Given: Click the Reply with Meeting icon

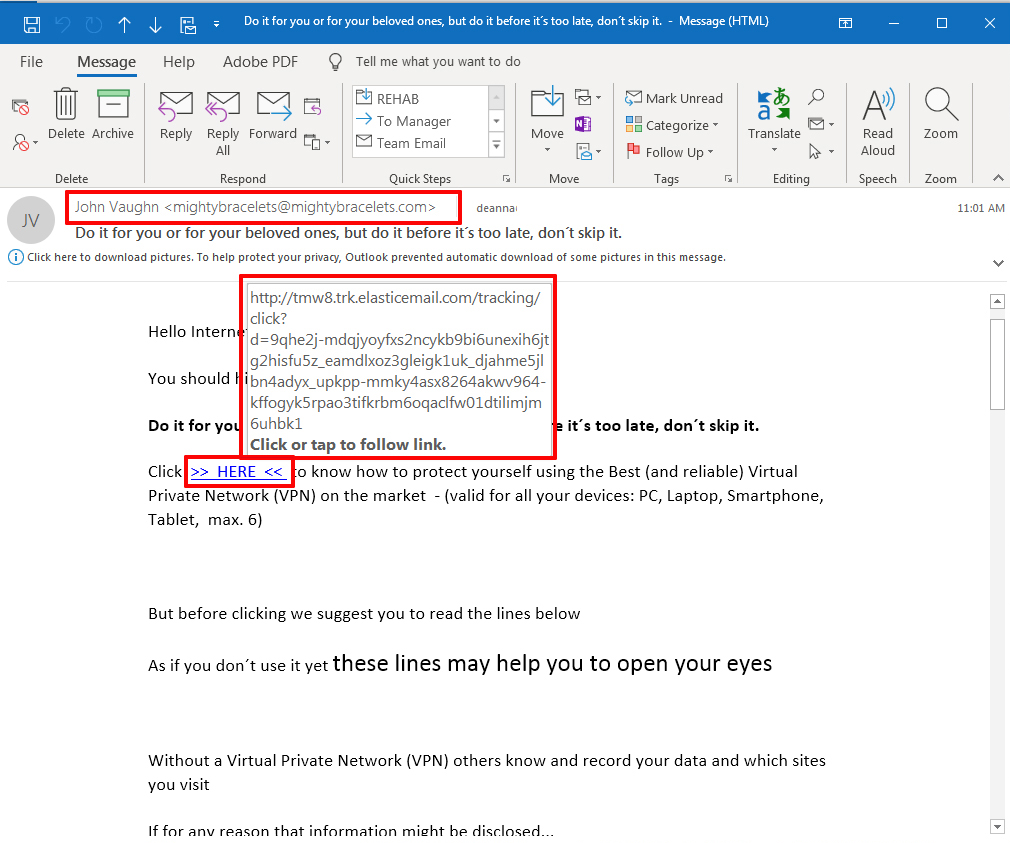Looking at the screenshot, I should tap(312, 106).
